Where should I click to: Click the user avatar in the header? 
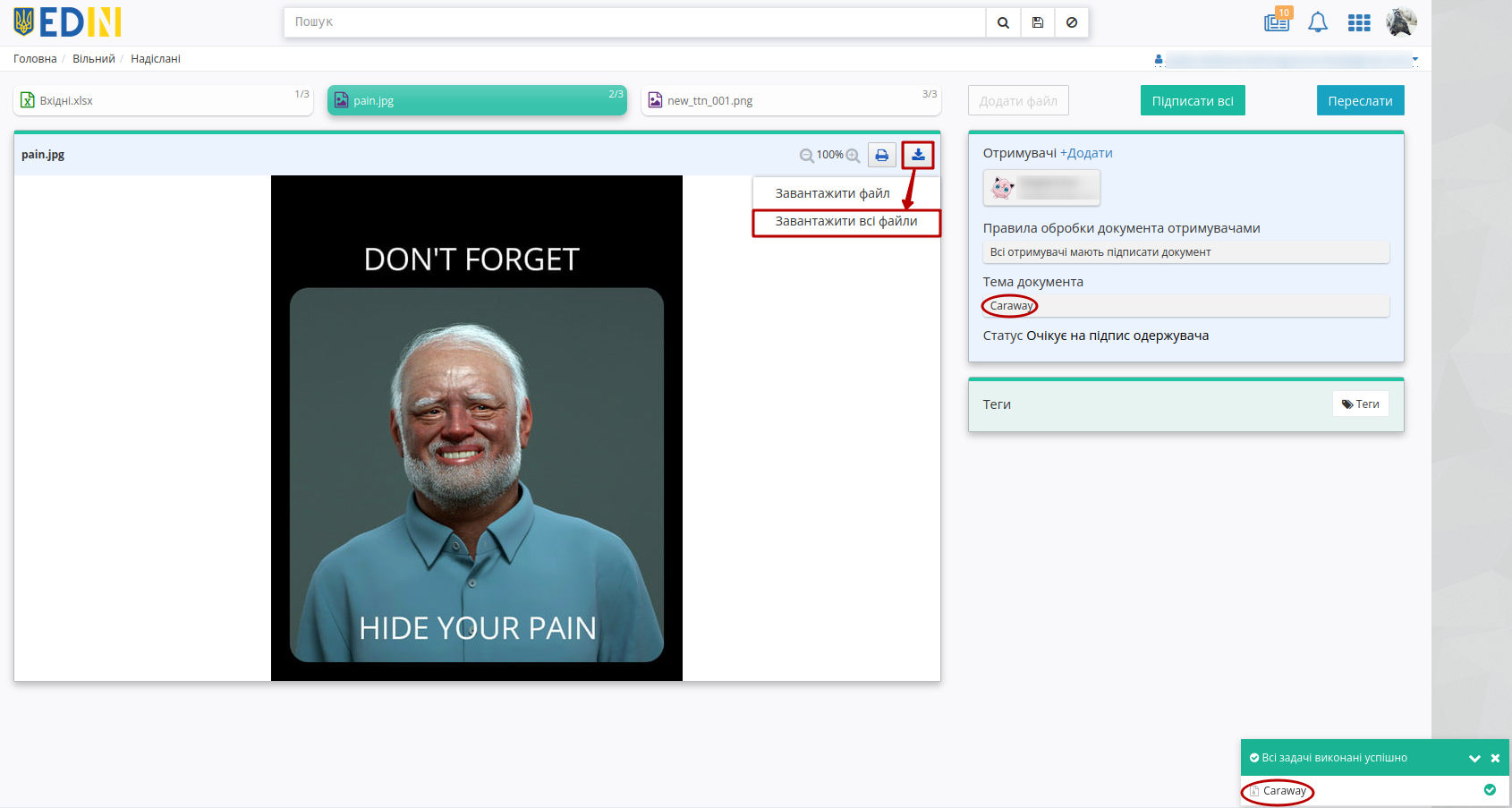[x=1401, y=22]
